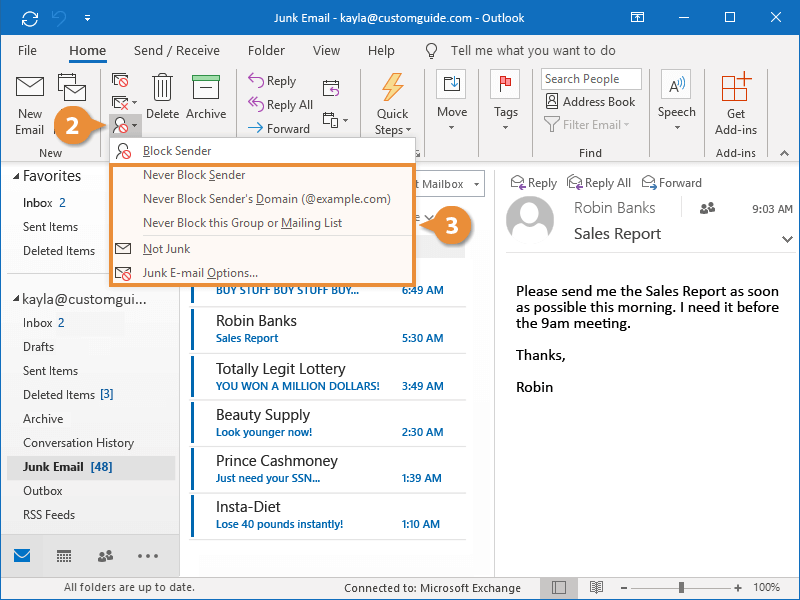
Task: Switch to Normal view in status bar
Action: (559, 588)
